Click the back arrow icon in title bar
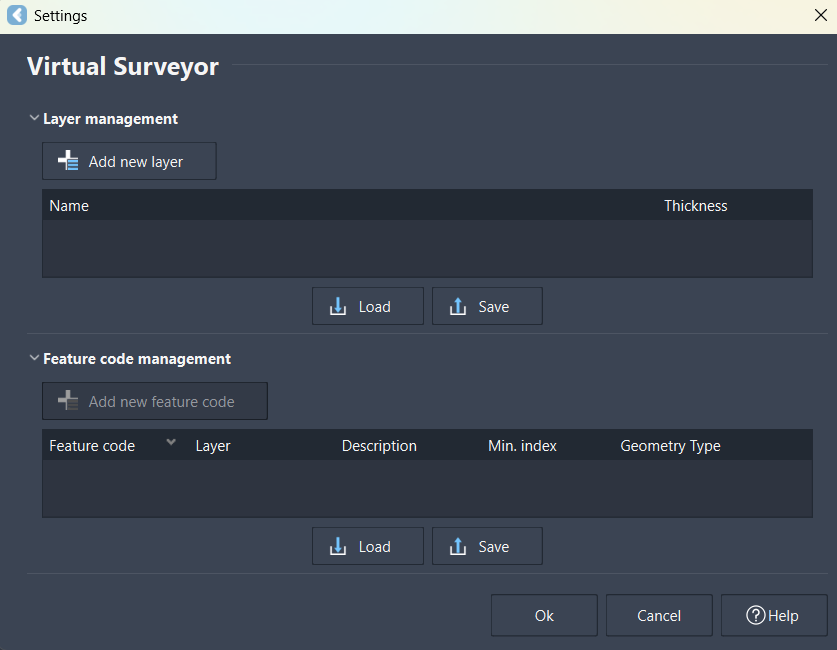 click(x=17, y=15)
